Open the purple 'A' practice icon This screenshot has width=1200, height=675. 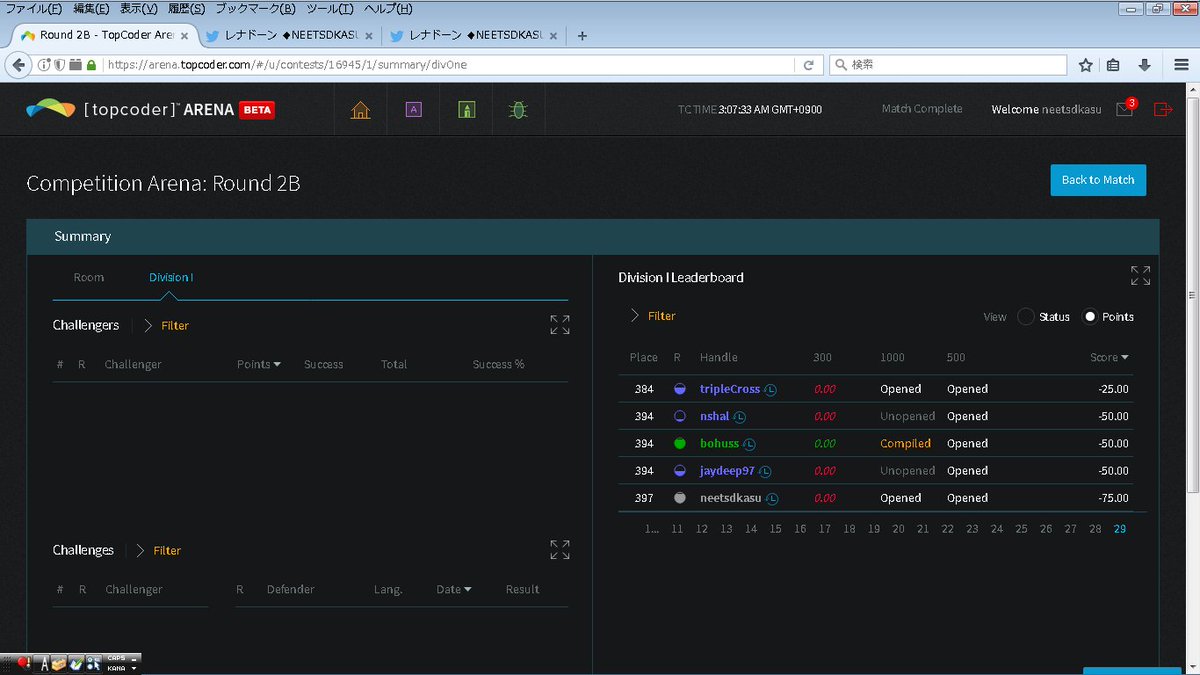(413, 110)
